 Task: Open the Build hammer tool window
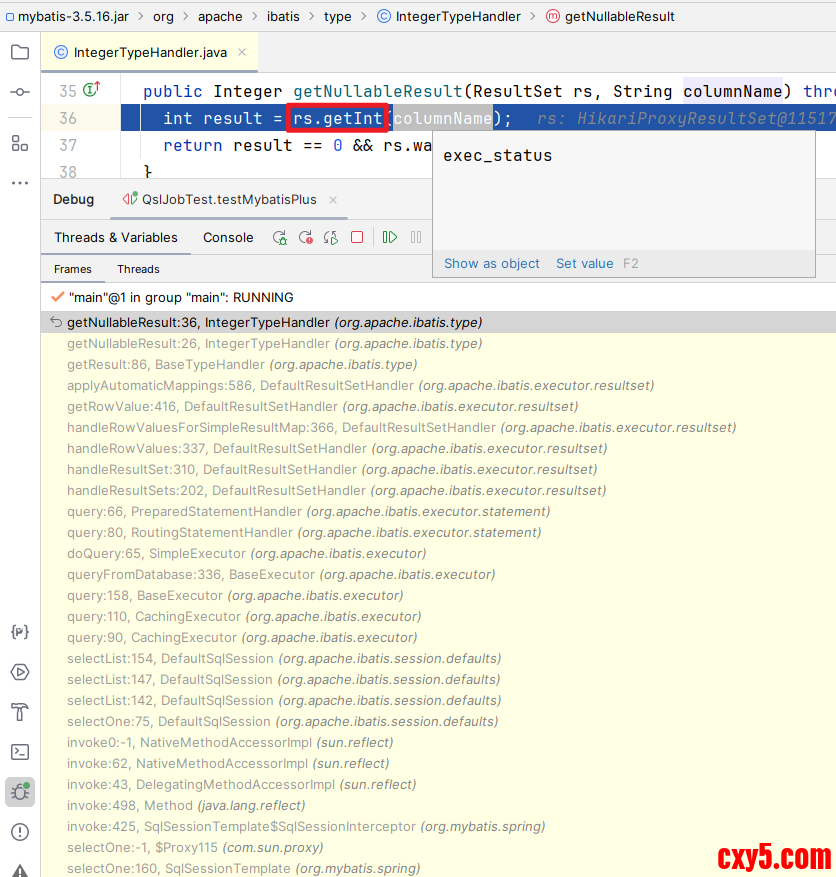(20, 712)
